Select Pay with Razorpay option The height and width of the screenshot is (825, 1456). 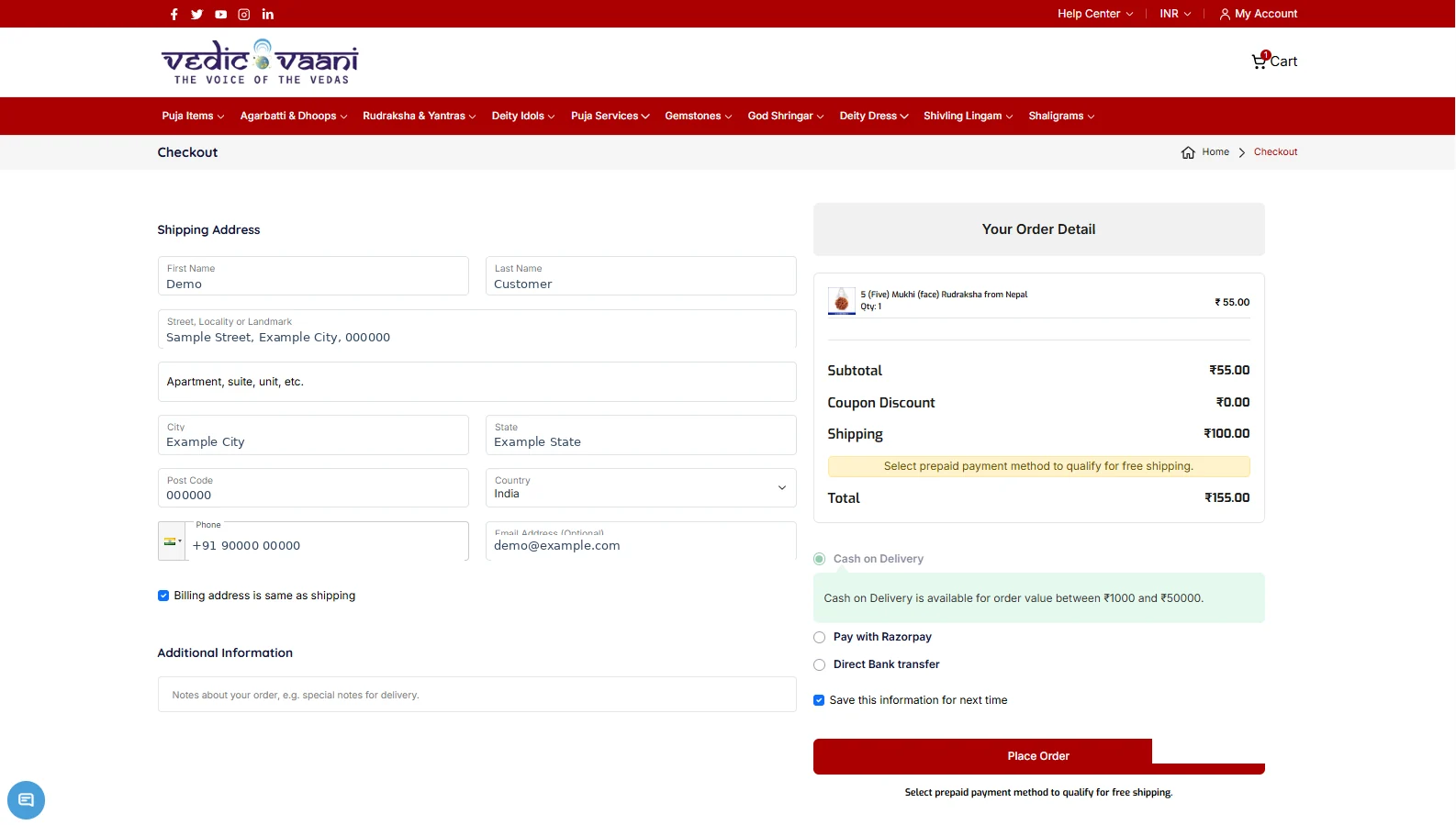coord(820,637)
